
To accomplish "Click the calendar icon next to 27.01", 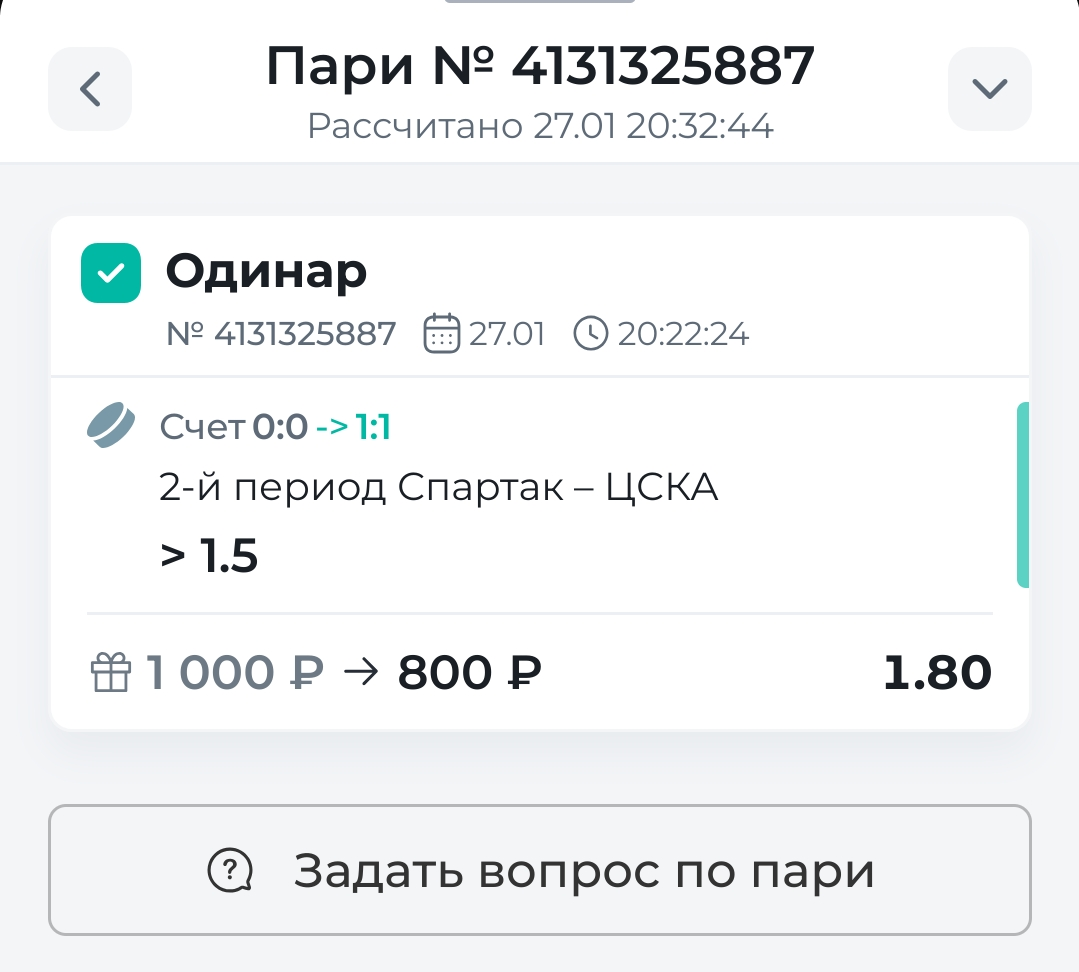I will (x=443, y=333).
